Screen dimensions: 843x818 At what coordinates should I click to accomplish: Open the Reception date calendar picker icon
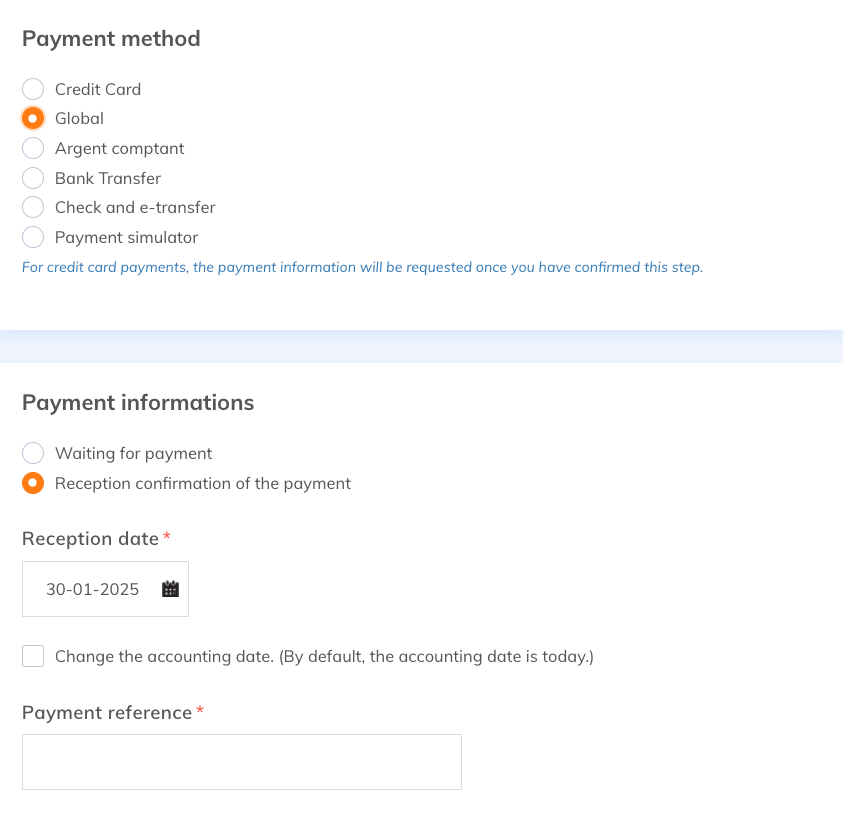pos(170,589)
